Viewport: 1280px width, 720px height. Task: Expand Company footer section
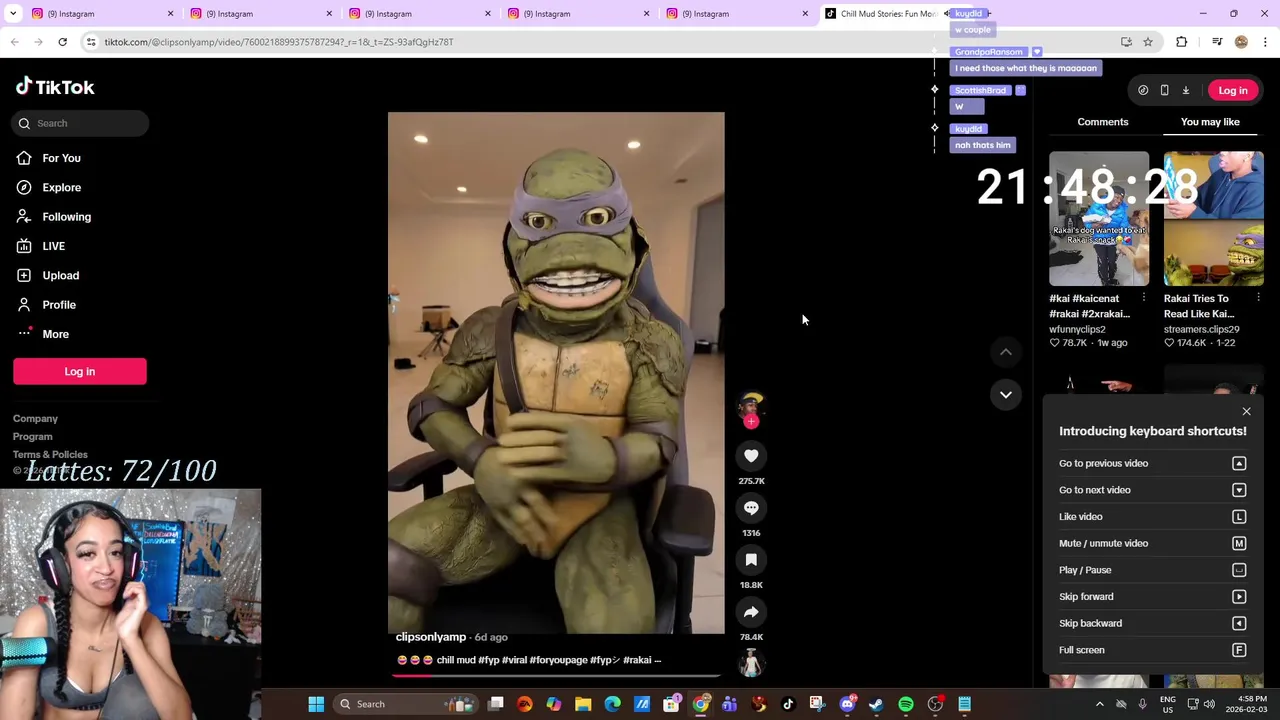coord(35,419)
